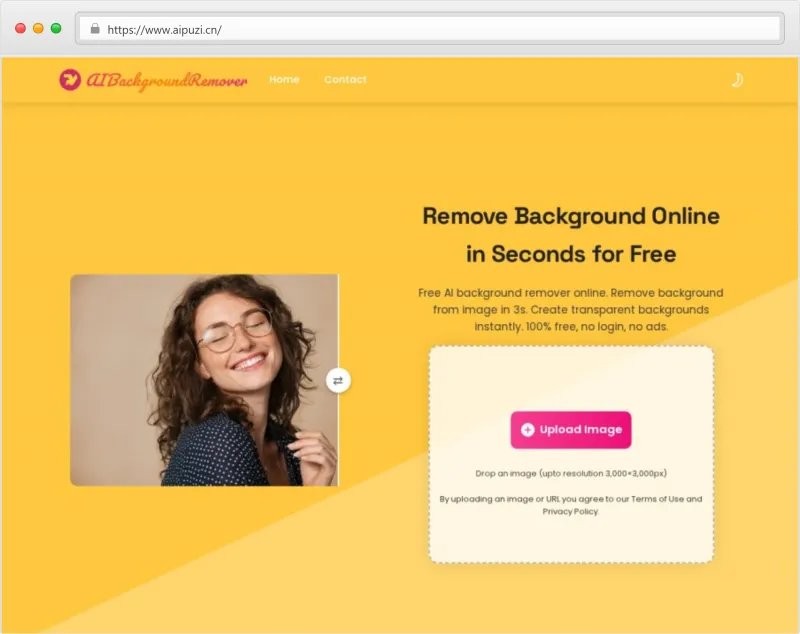Click the Upload Image button
The width and height of the screenshot is (800, 634).
point(571,430)
